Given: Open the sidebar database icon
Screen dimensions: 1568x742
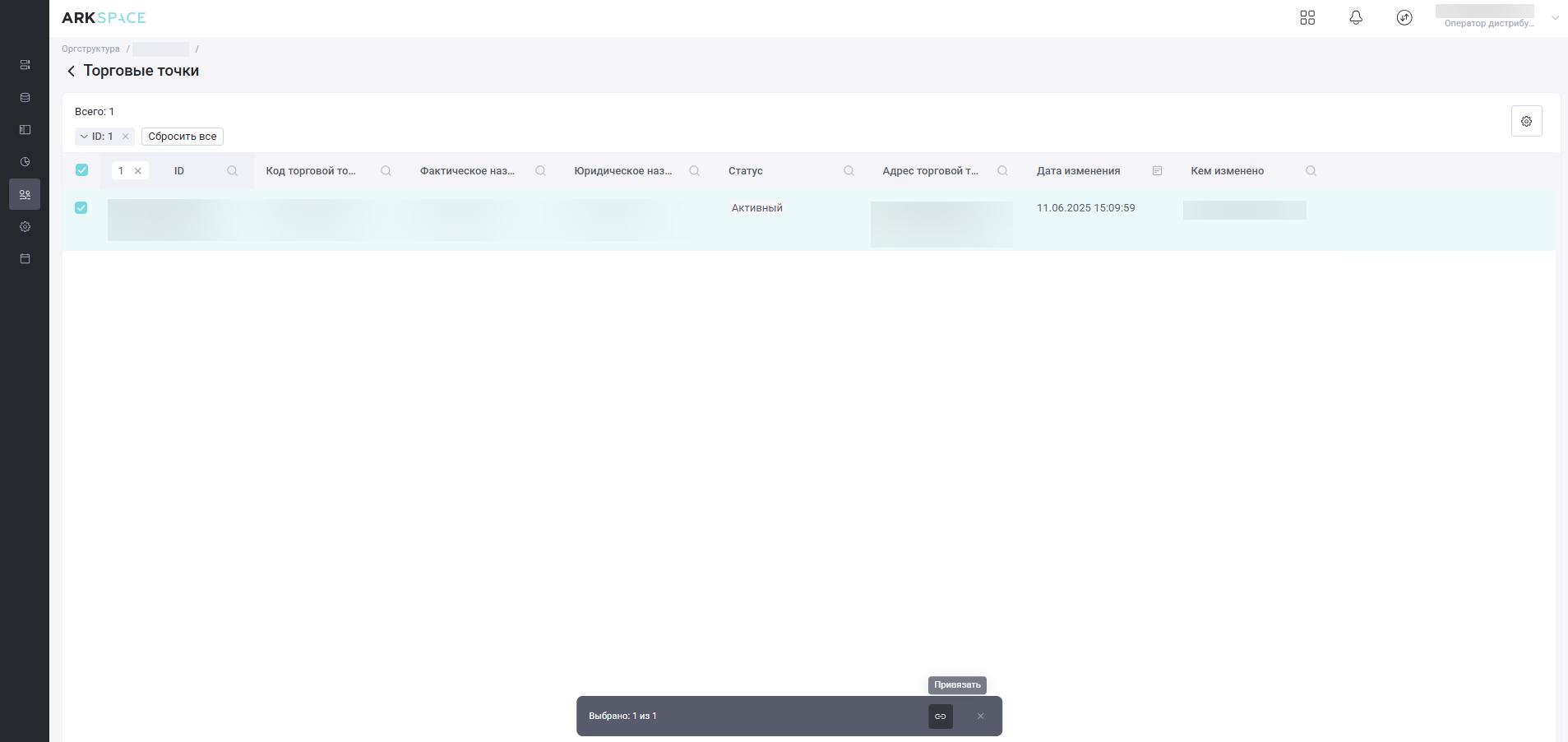Looking at the screenshot, I should tap(25, 97).
